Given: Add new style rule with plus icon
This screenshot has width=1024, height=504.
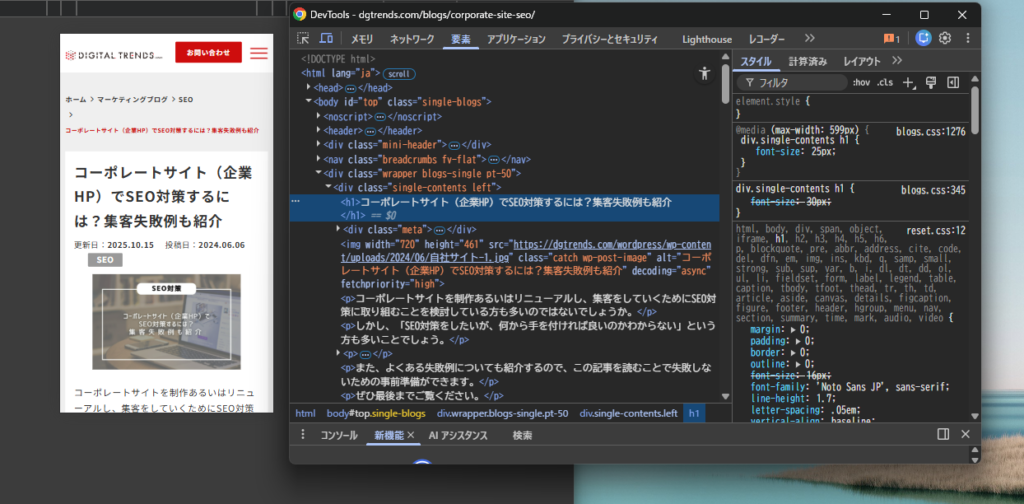Looking at the screenshot, I should point(908,82).
